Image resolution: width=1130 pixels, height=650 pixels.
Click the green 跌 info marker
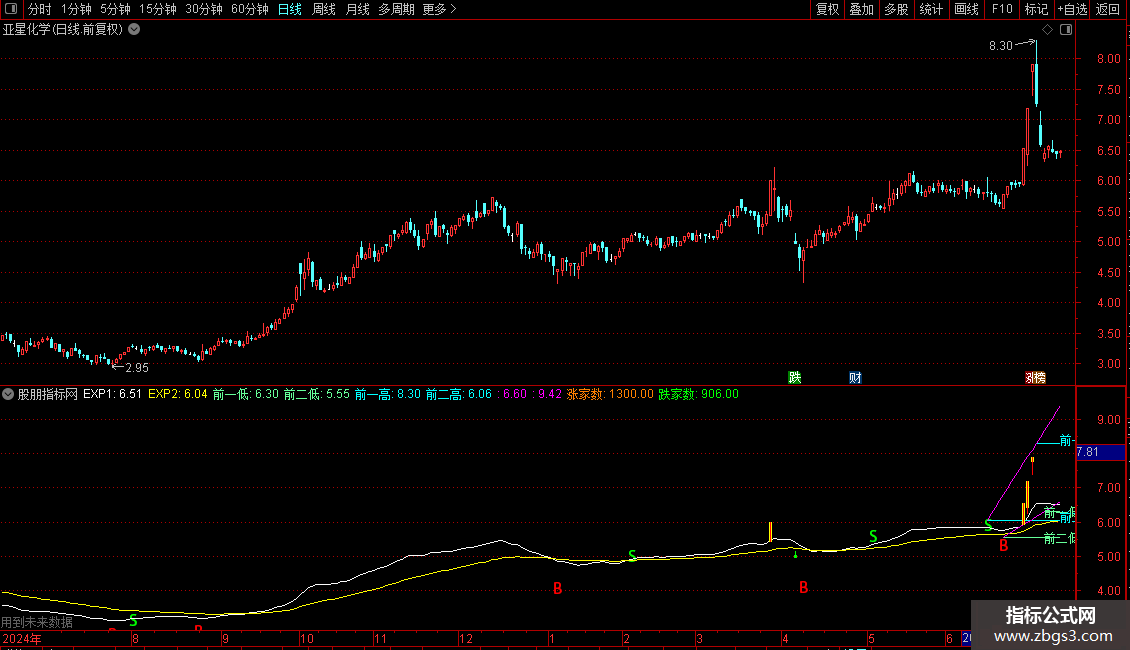point(795,377)
